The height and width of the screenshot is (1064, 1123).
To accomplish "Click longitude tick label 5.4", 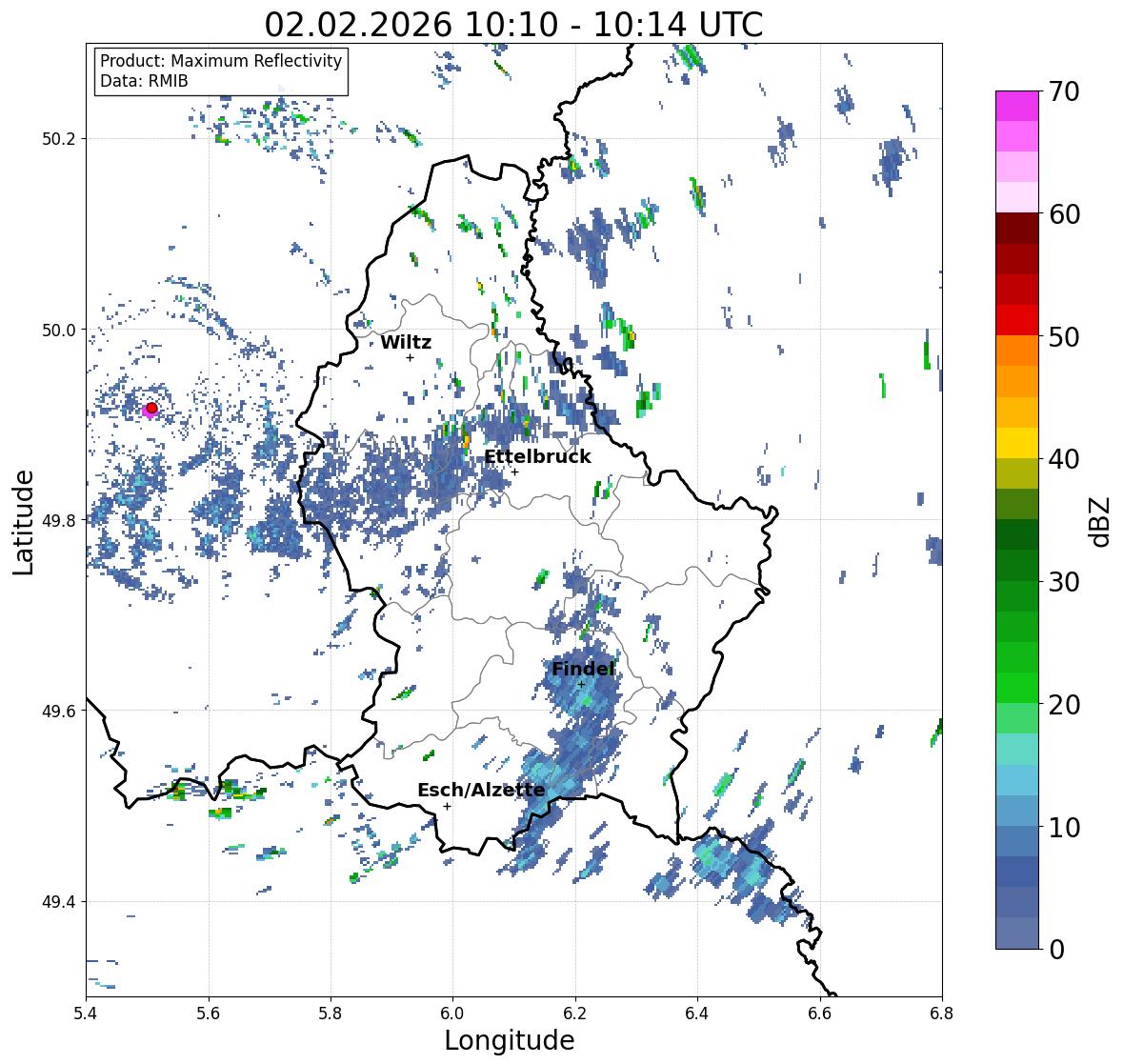I will click(86, 1013).
